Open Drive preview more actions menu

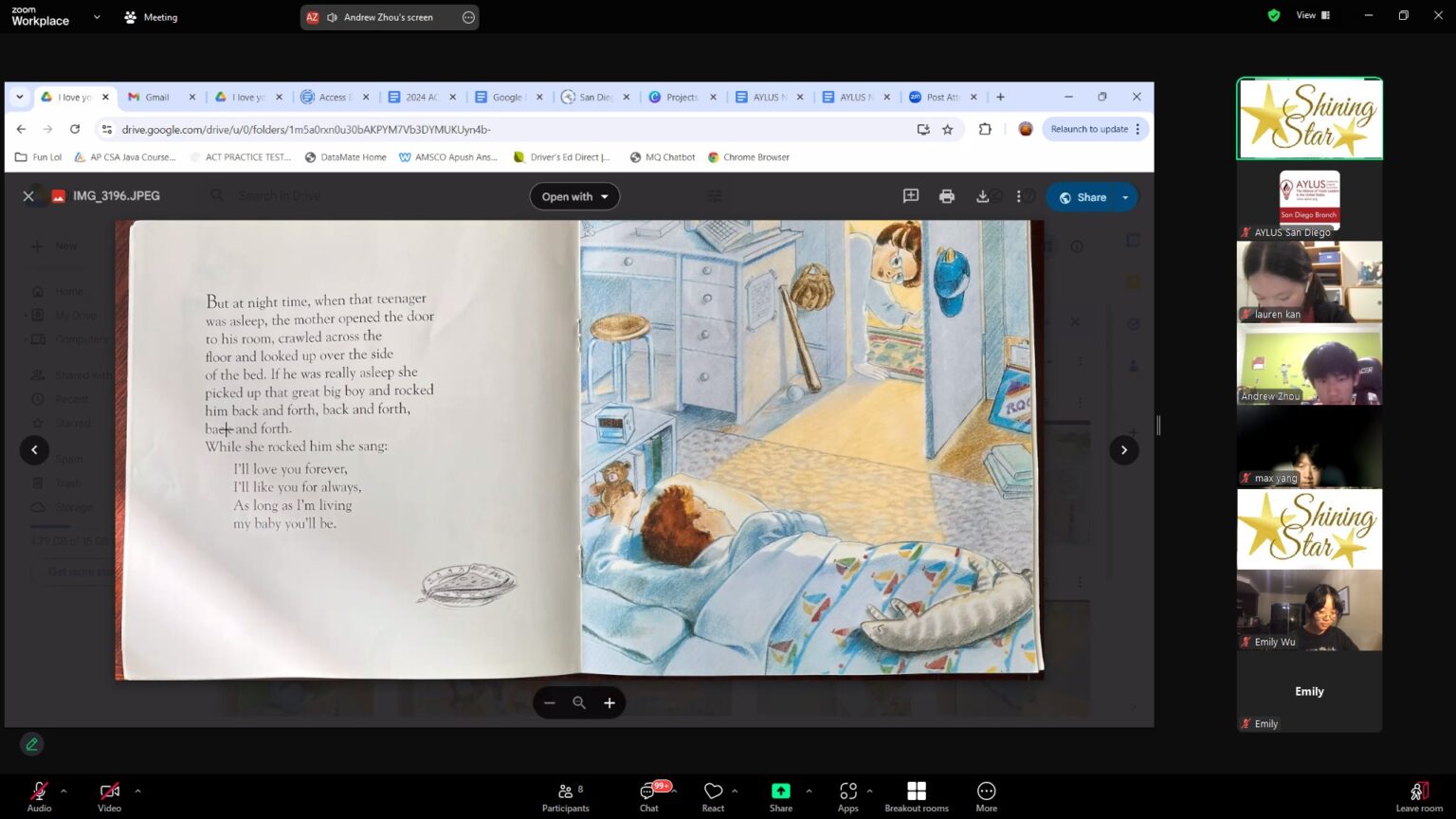(x=1019, y=196)
